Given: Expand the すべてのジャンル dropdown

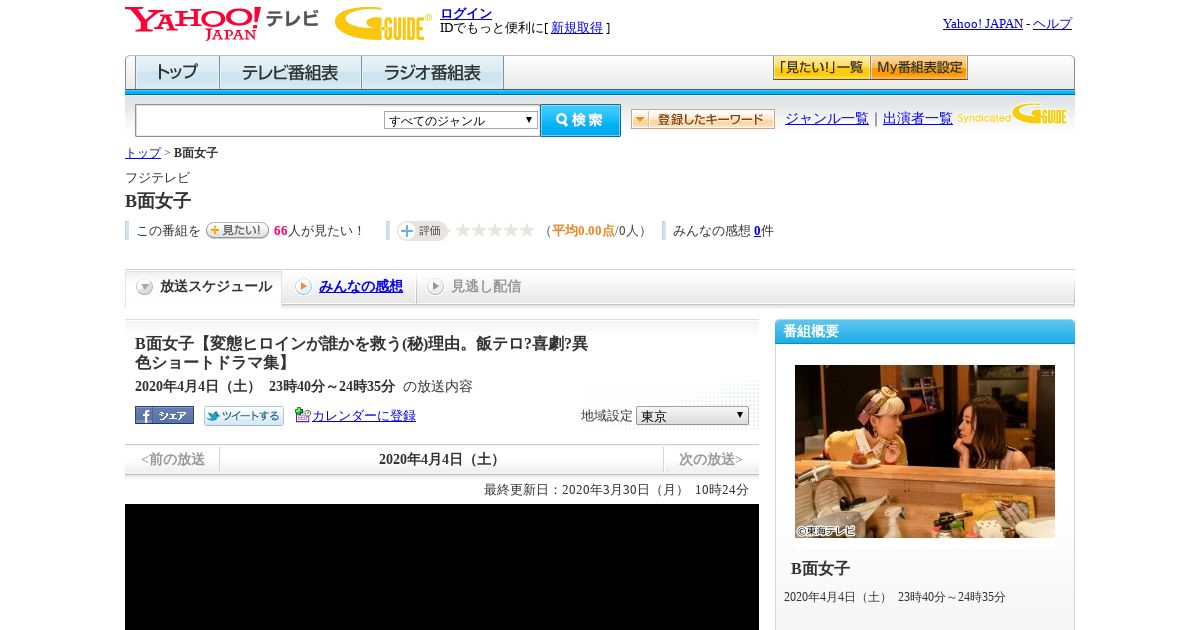Looking at the screenshot, I should pos(461,120).
